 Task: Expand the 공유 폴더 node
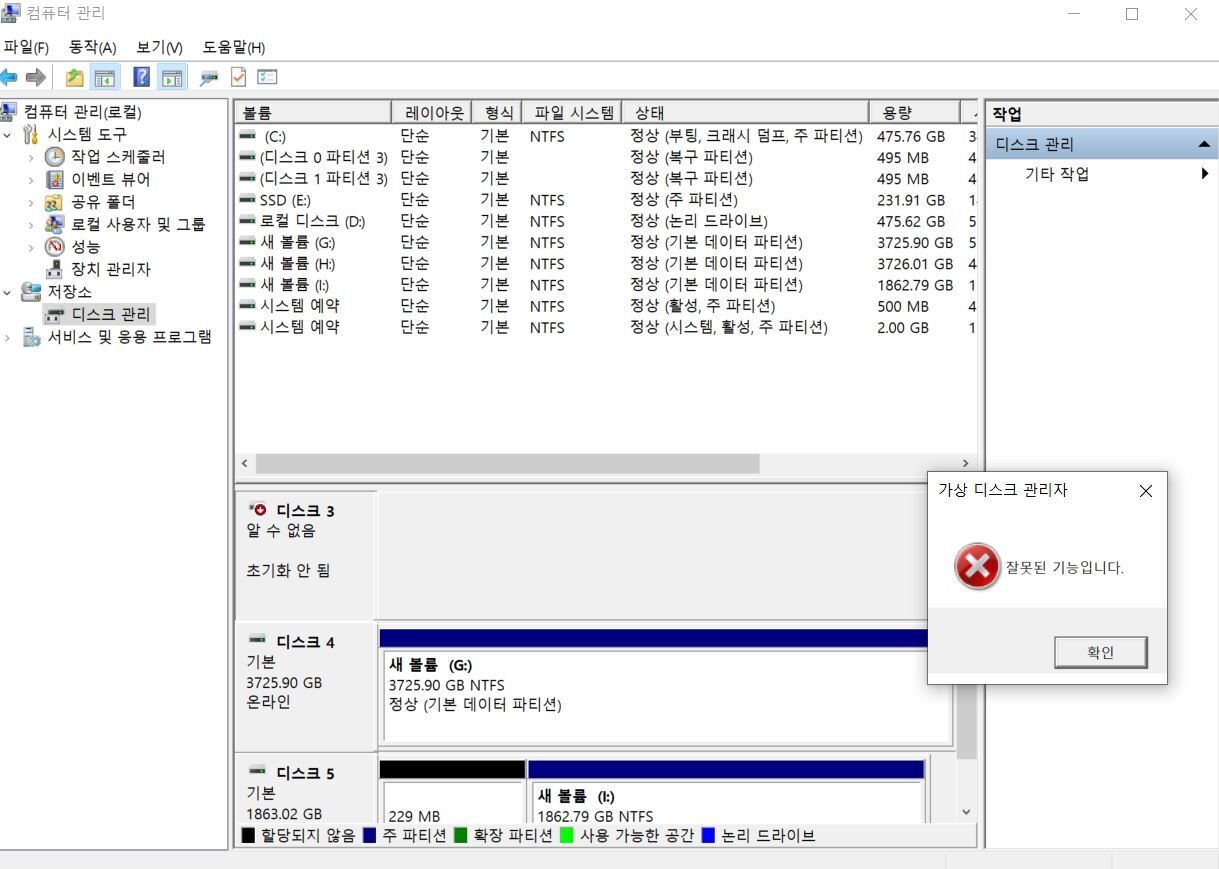pos(31,202)
